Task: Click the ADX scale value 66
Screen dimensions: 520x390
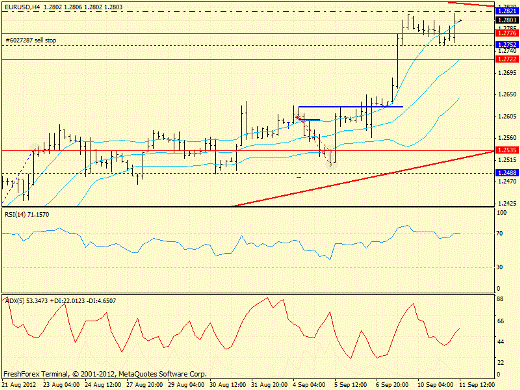Action: [500, 321]
